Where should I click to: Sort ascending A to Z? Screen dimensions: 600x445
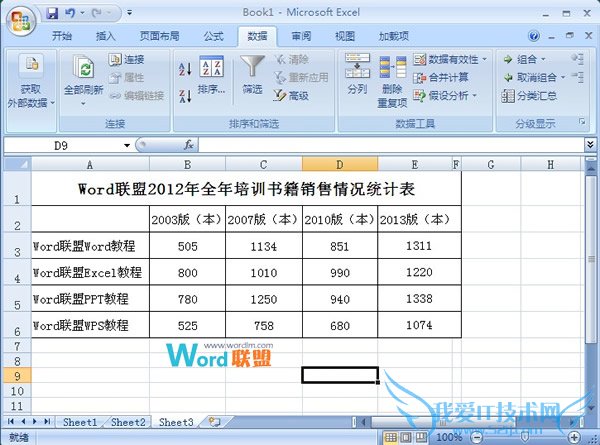point(185,69)
